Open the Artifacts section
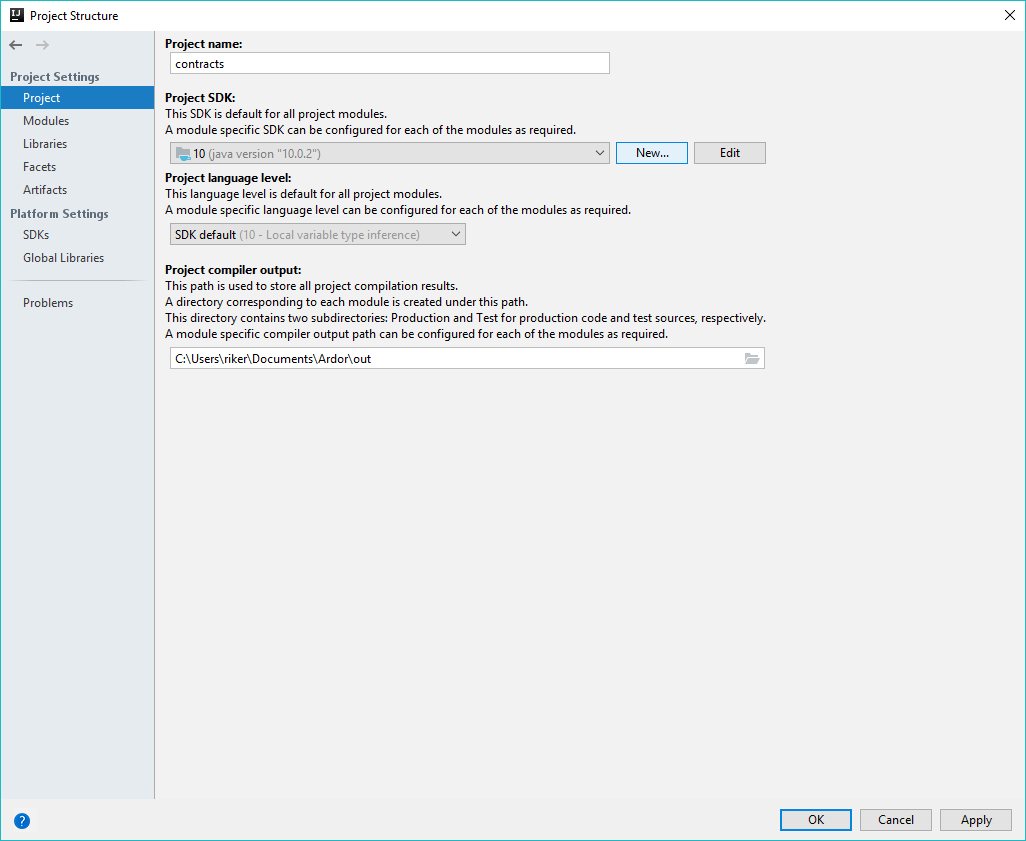The image size is (1026, 841). pos(45,190)
